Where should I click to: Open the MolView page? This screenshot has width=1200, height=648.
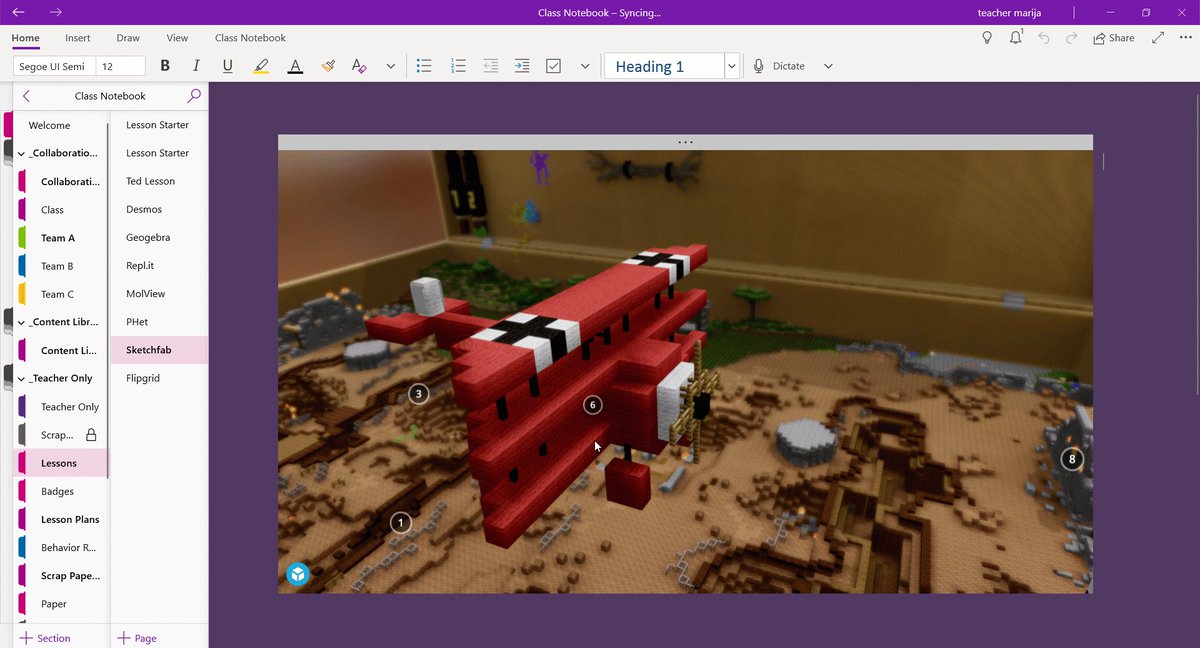[146, 294]
